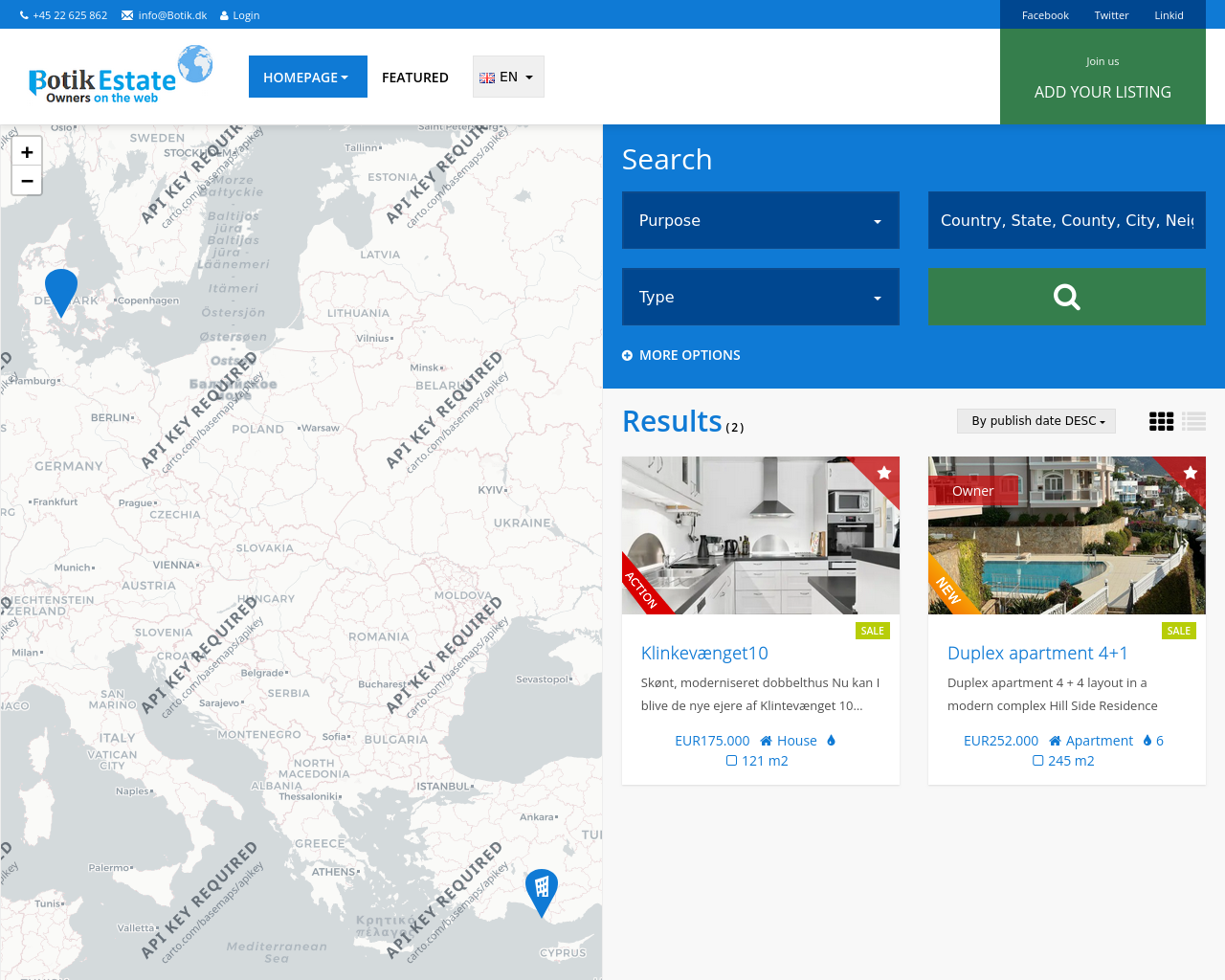Open the Duplex apartment pool photo
Screen dimensions: 1225x980
[x=1067, y=535]
